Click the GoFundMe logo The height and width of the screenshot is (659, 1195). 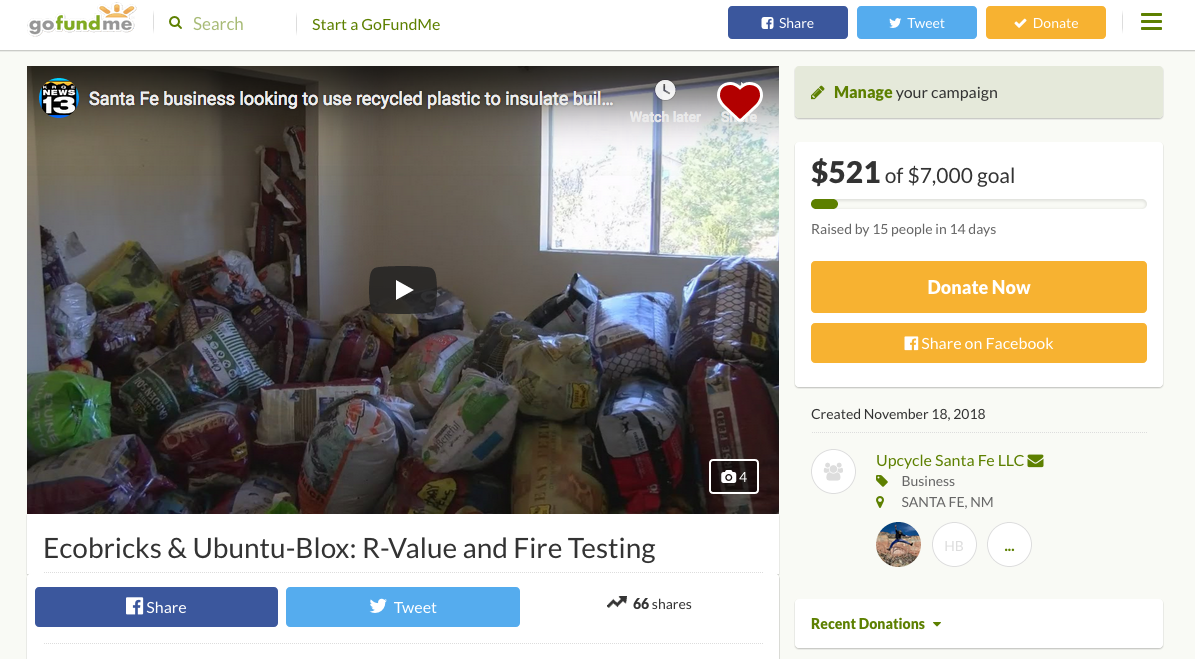click(x=81, y=22)
